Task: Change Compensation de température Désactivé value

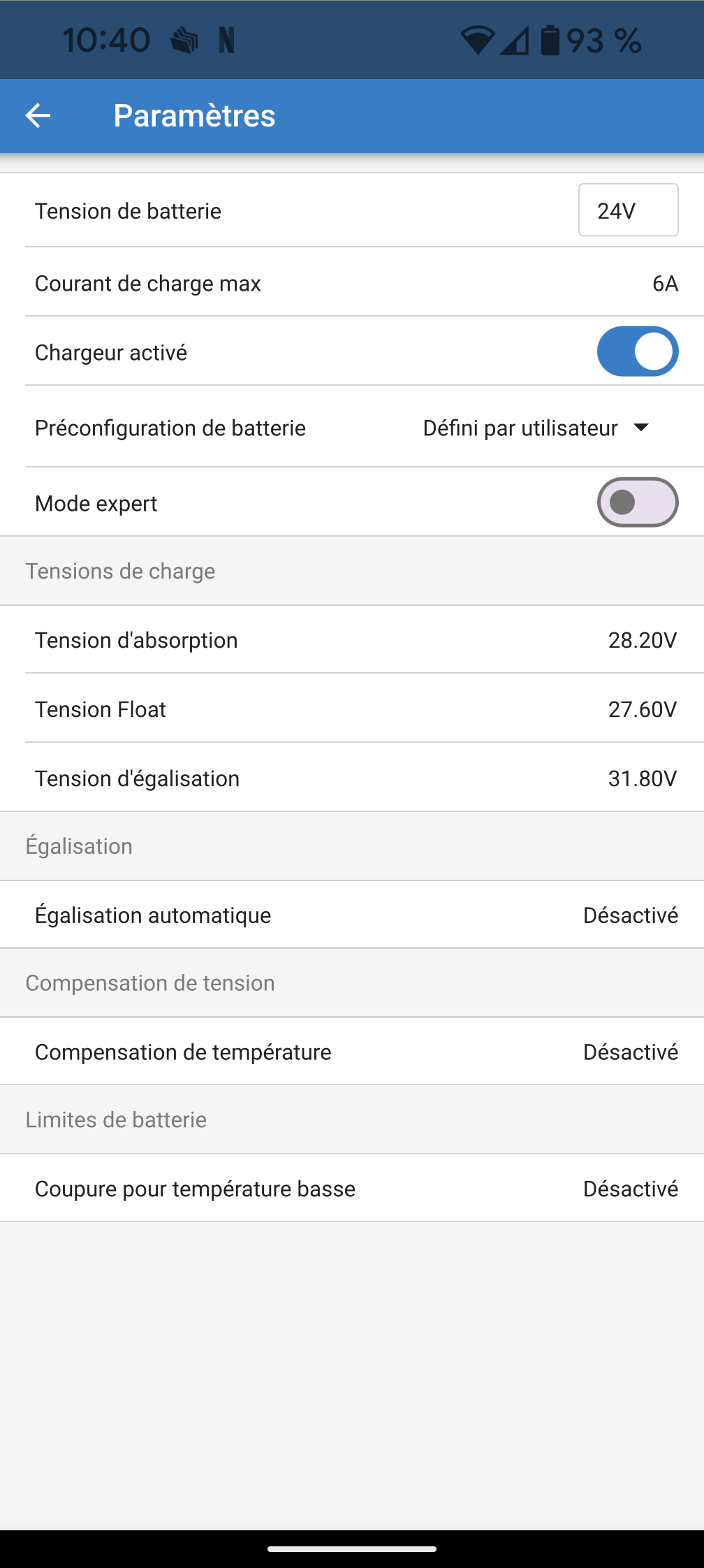Action: [630, 1052]
